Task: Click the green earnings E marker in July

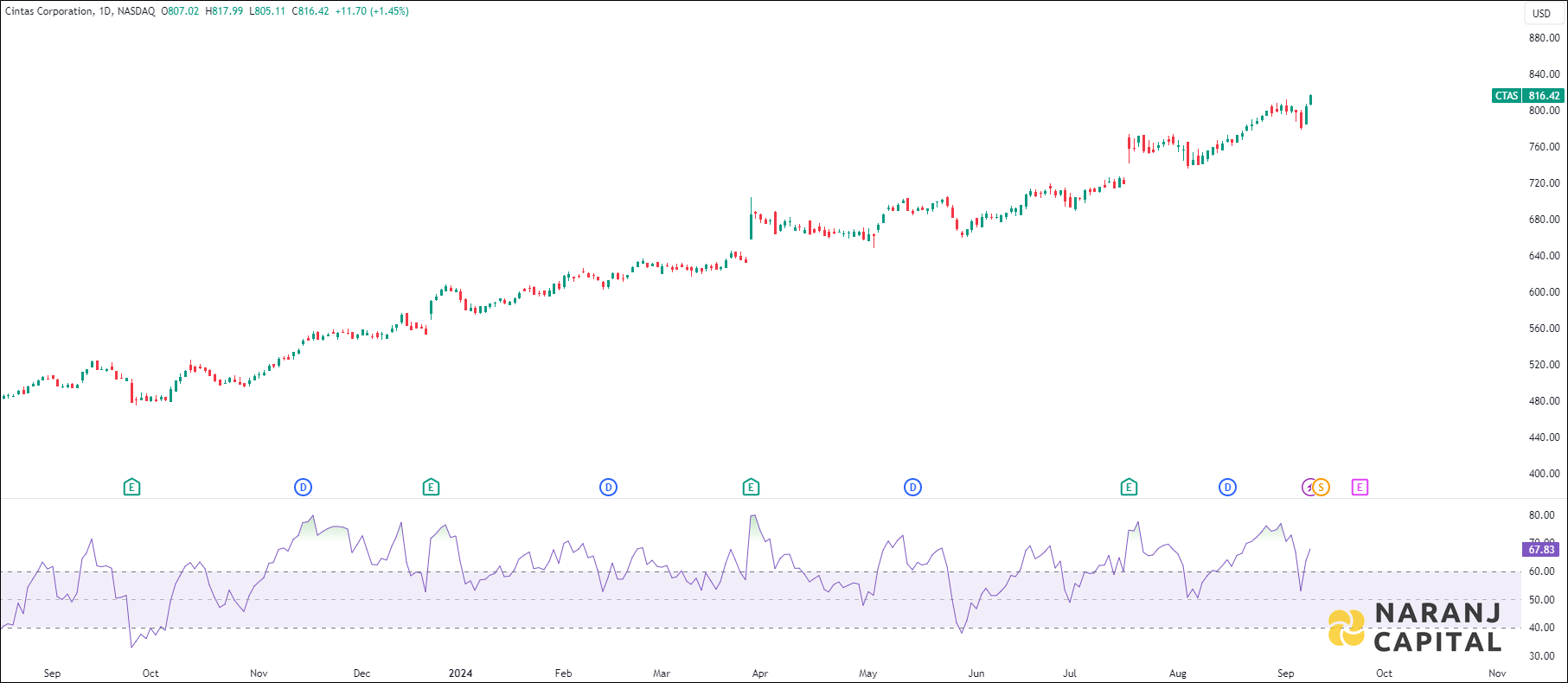Action: [x=1129, y=488]
